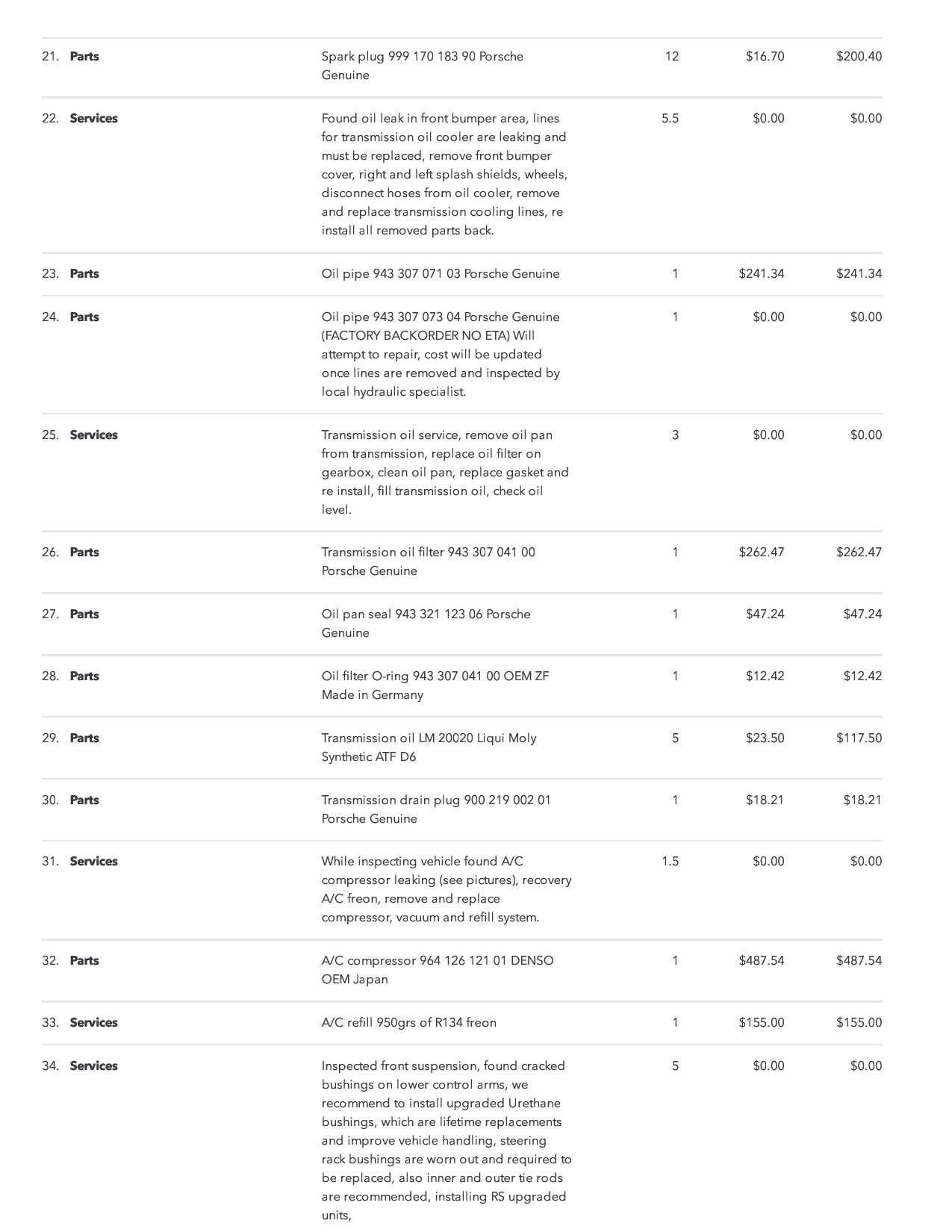
Task: Select Liqui Moly transmission oil description
Action: pos(429,747)
